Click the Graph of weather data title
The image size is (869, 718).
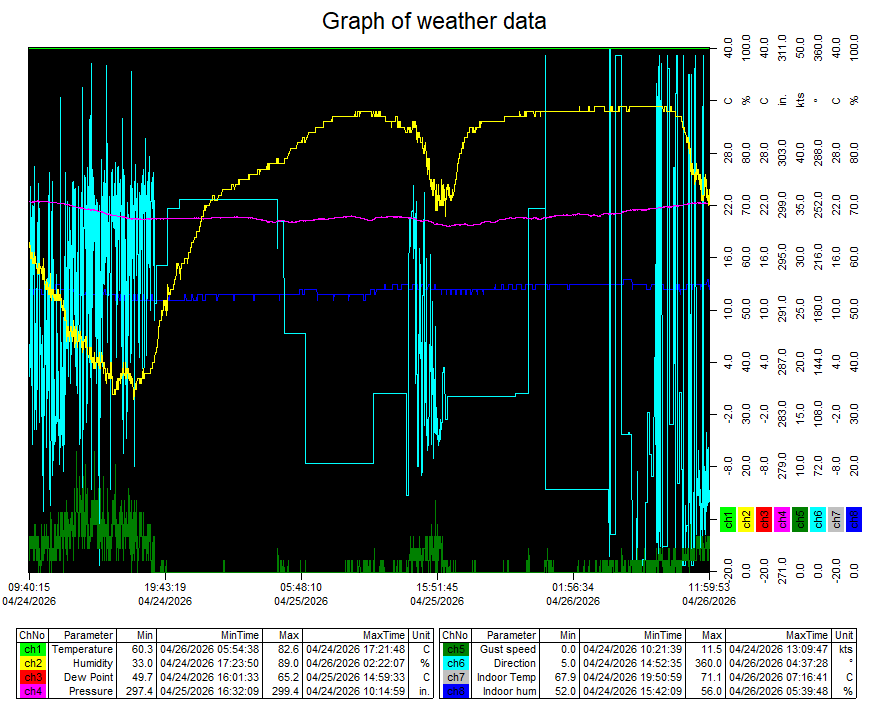point(434,20)
